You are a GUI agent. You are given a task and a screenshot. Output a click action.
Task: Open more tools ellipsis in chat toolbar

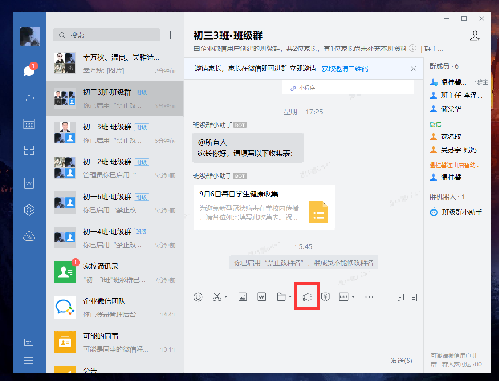[x=369, y=297]
